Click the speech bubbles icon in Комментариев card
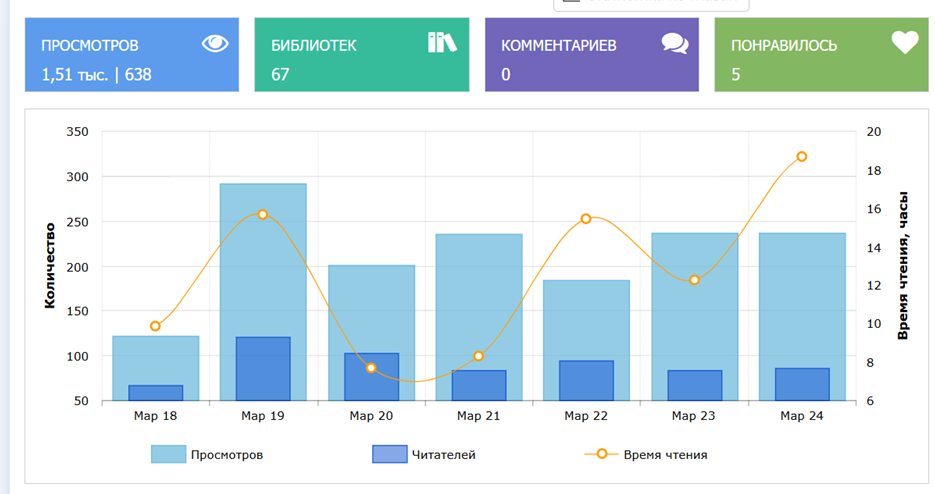The image size is (935, 494). pyautogui.click(x=675, y=43)
